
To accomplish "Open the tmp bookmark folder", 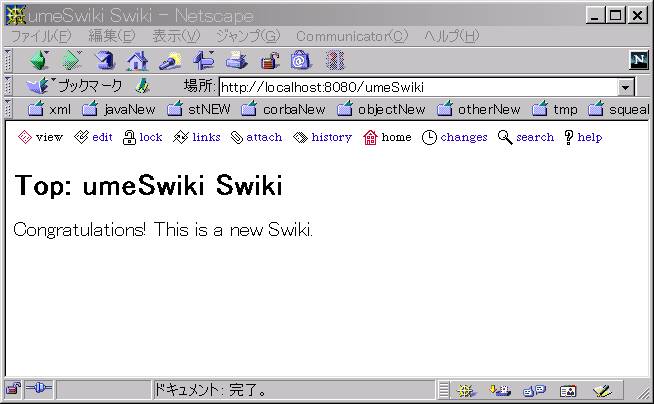I will 555,109.
